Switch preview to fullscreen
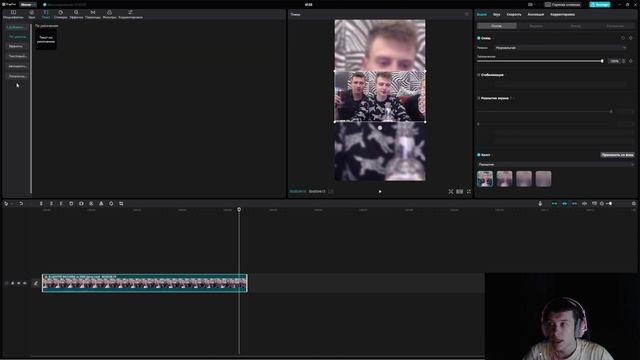 (x=469, y=191)
